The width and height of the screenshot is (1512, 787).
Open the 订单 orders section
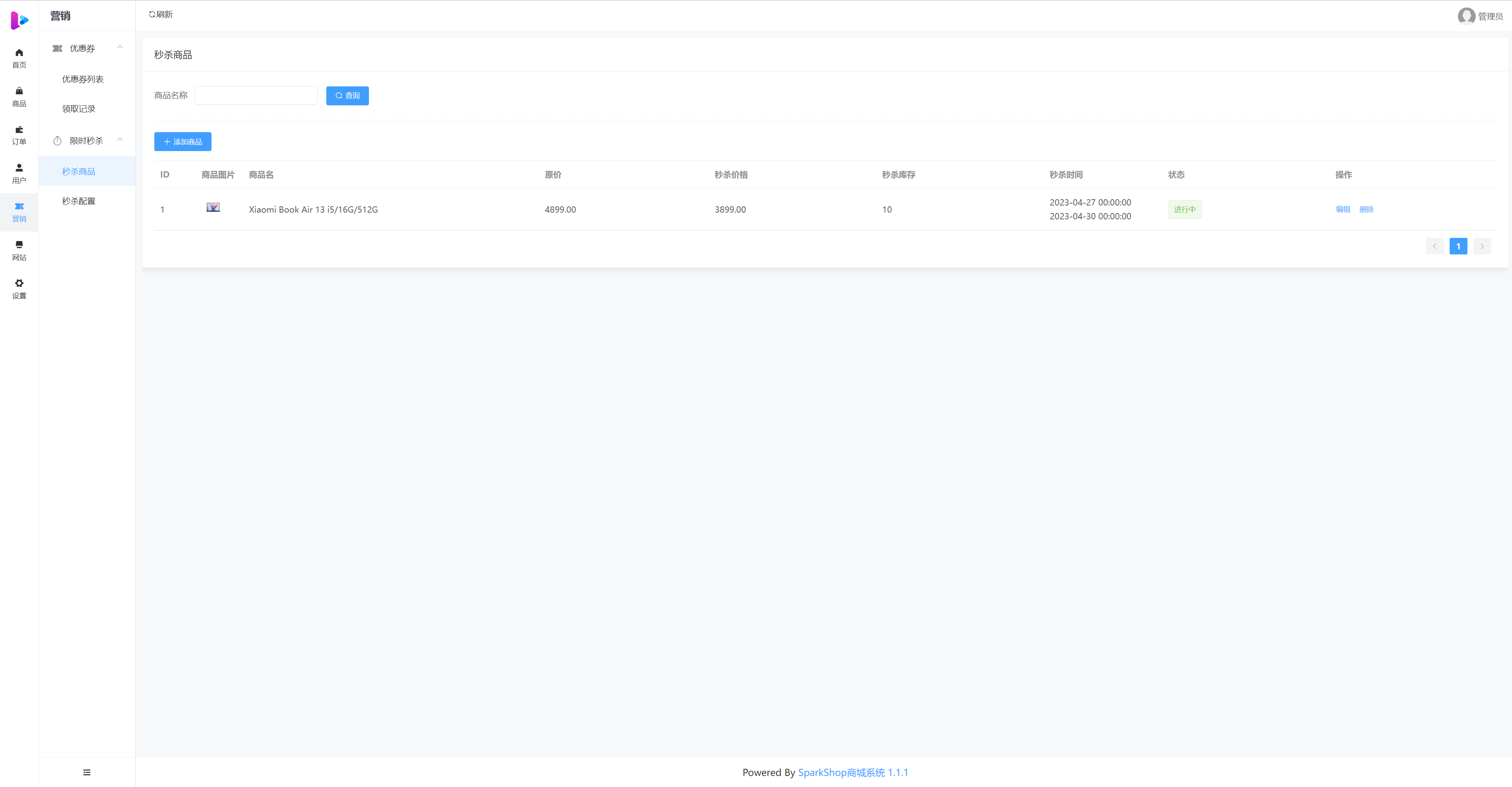click(19, 135)
